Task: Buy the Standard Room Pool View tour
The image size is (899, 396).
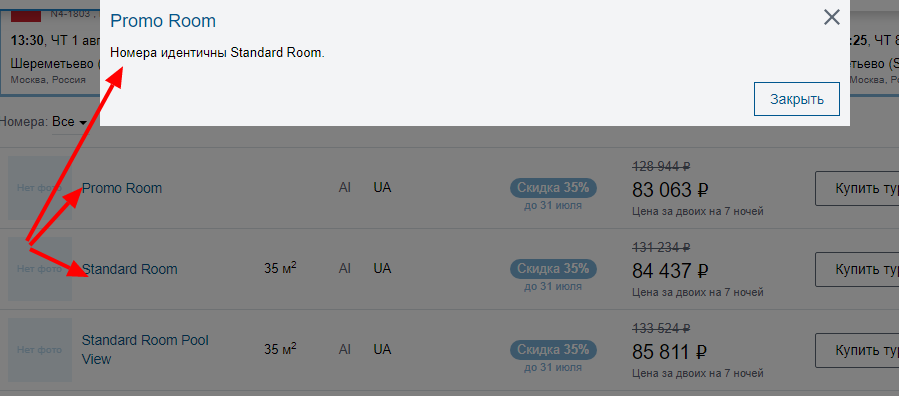Action: [857, 350]
